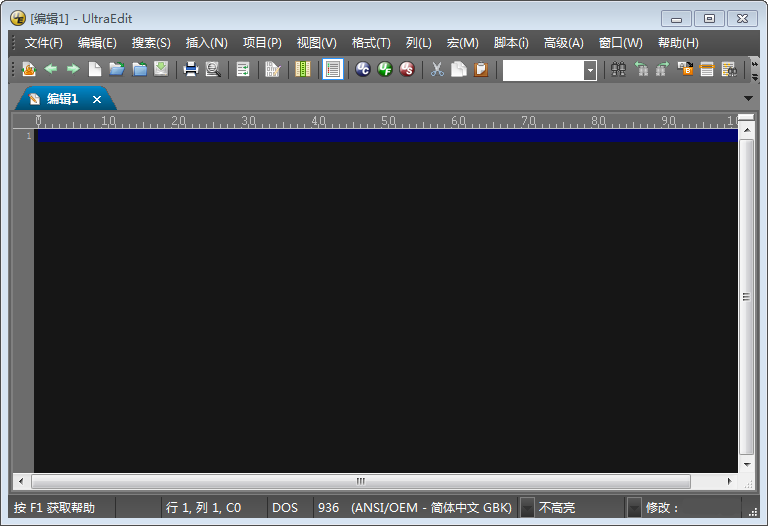Click line number 1 in the gutter
Screen dimensions: 768x526
[x=29, y=136]
